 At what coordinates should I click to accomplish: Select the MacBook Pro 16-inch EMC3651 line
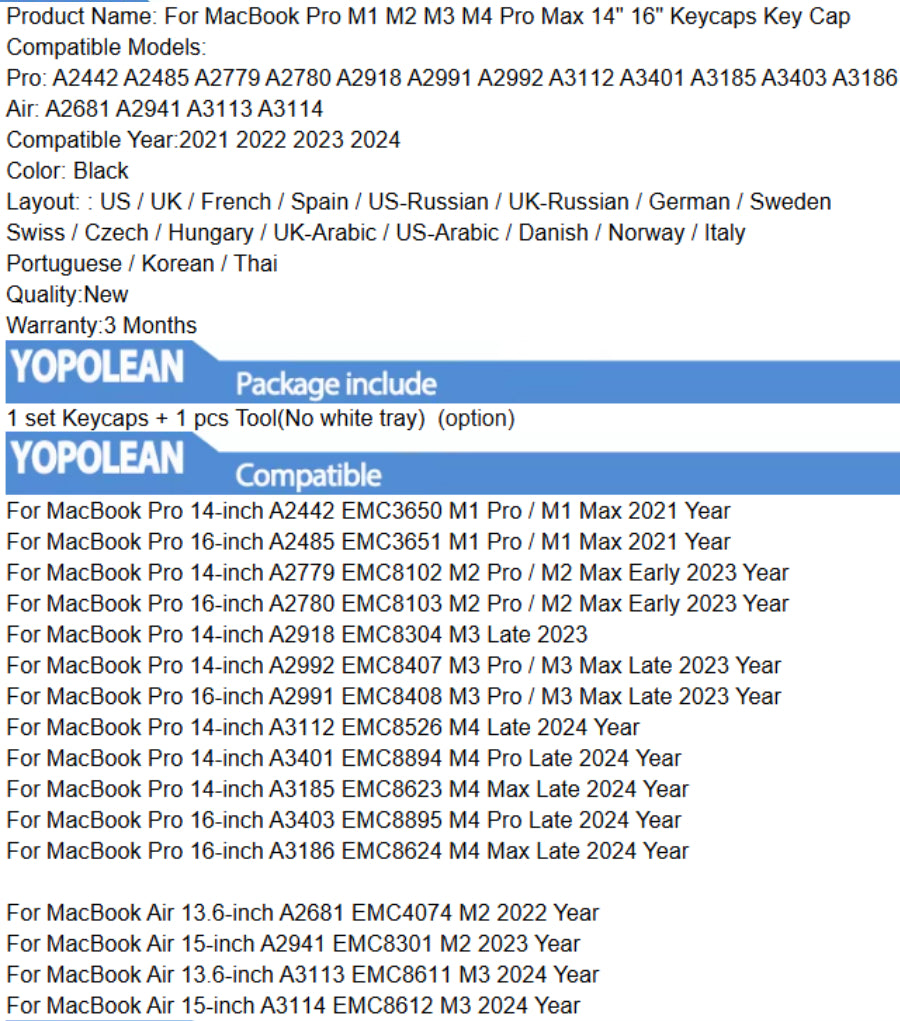coord(369,542)
